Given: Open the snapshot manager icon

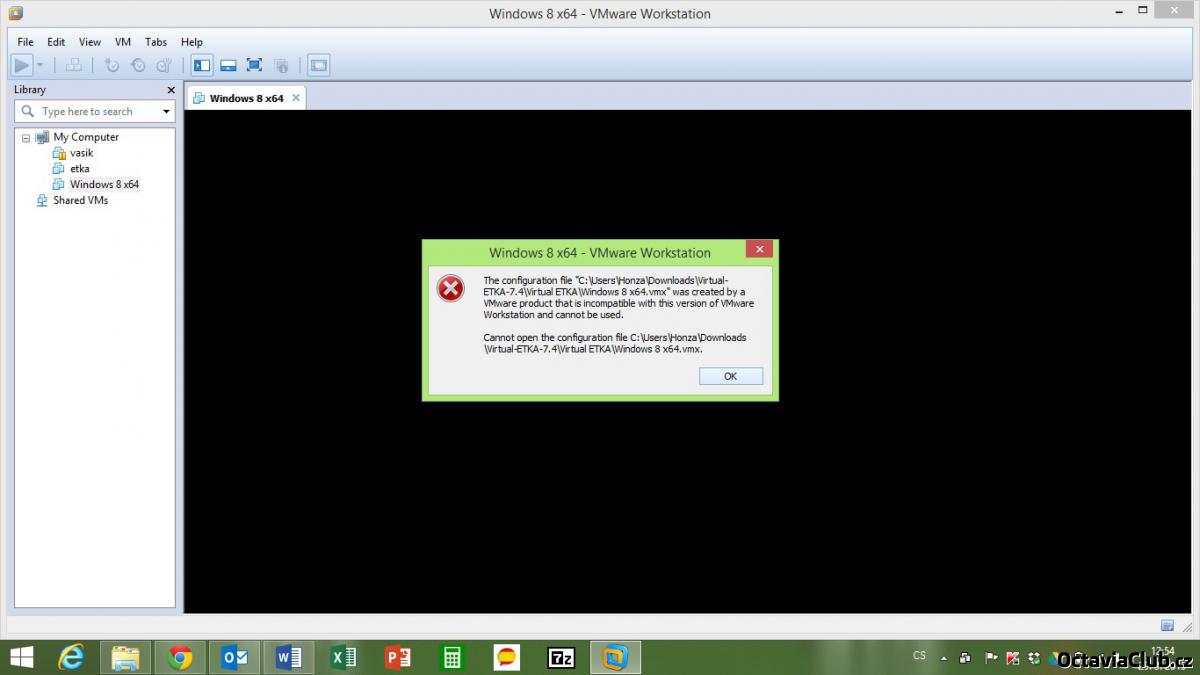Looking at the screenshot, I should pyautogui.click(x=163, y=65).
